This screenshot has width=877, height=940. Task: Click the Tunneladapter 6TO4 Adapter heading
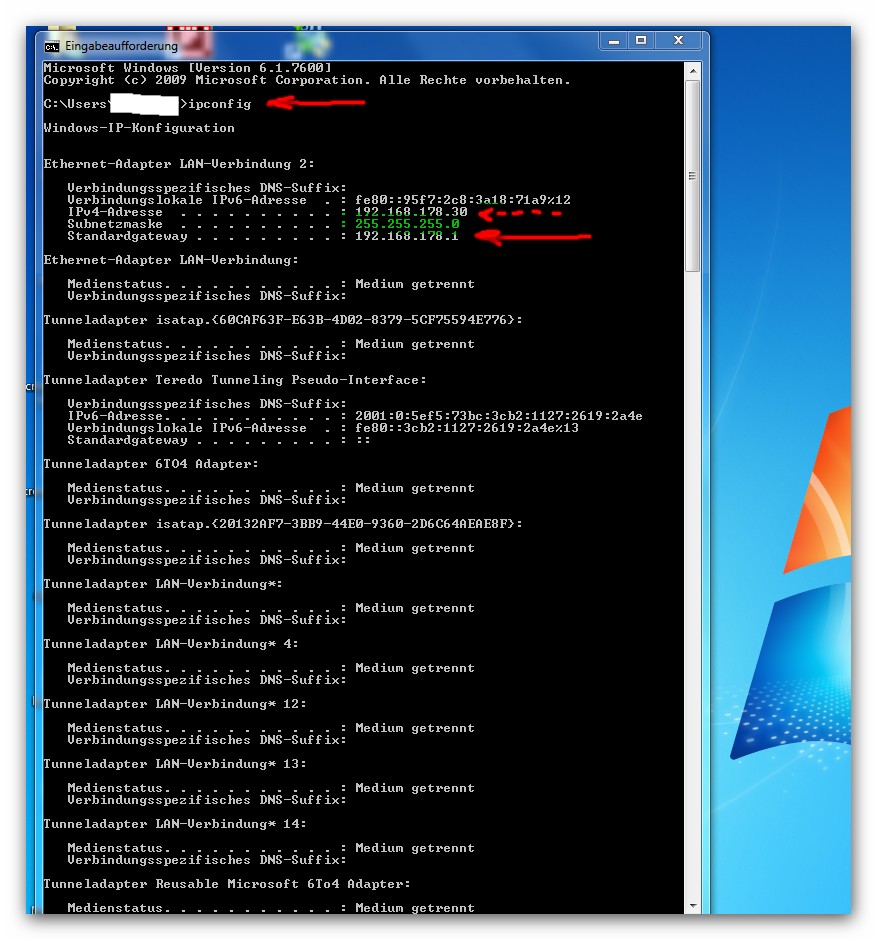tap(151, 463)
